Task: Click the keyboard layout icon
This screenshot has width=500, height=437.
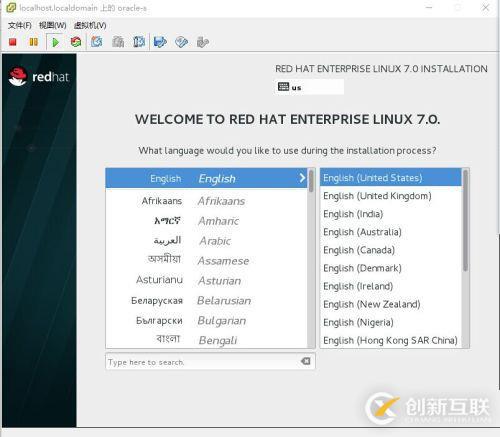Action: 283,87
